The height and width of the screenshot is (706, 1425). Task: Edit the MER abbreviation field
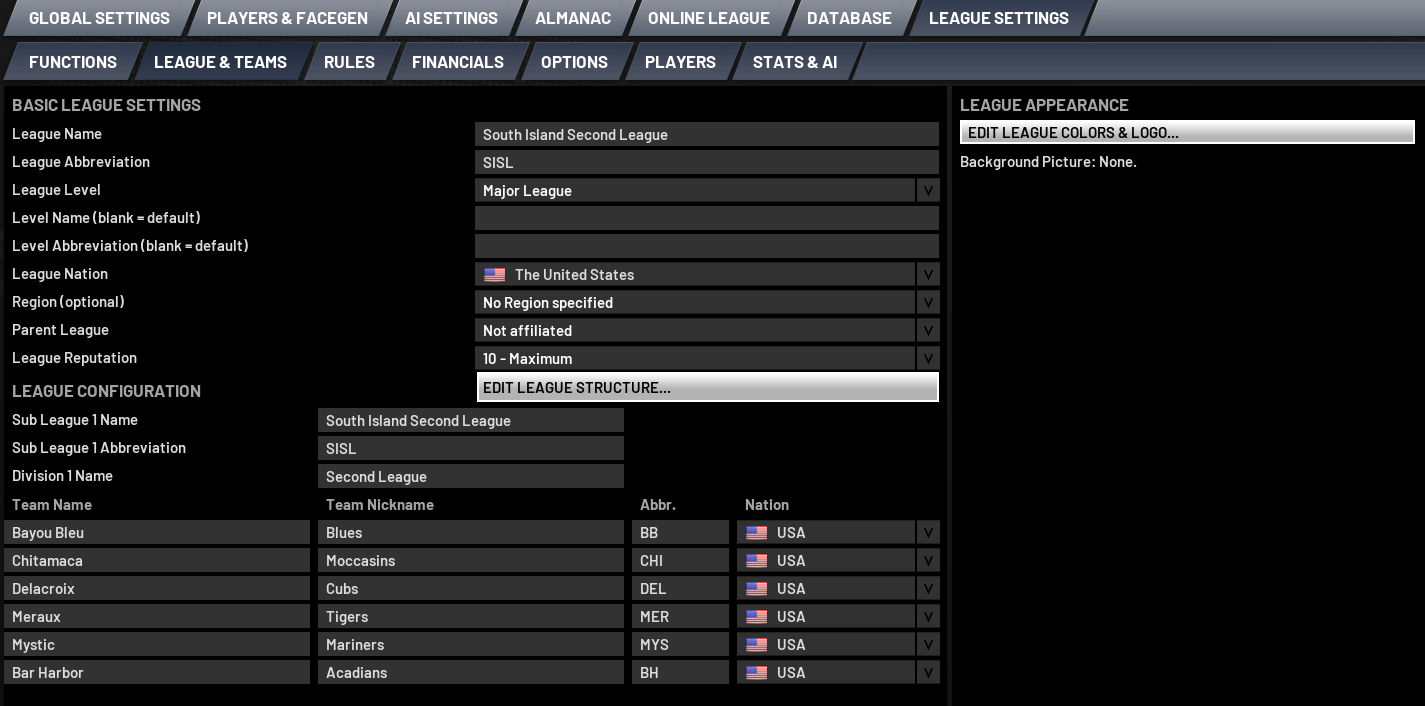pyautogui.click(x=680, y=616)
